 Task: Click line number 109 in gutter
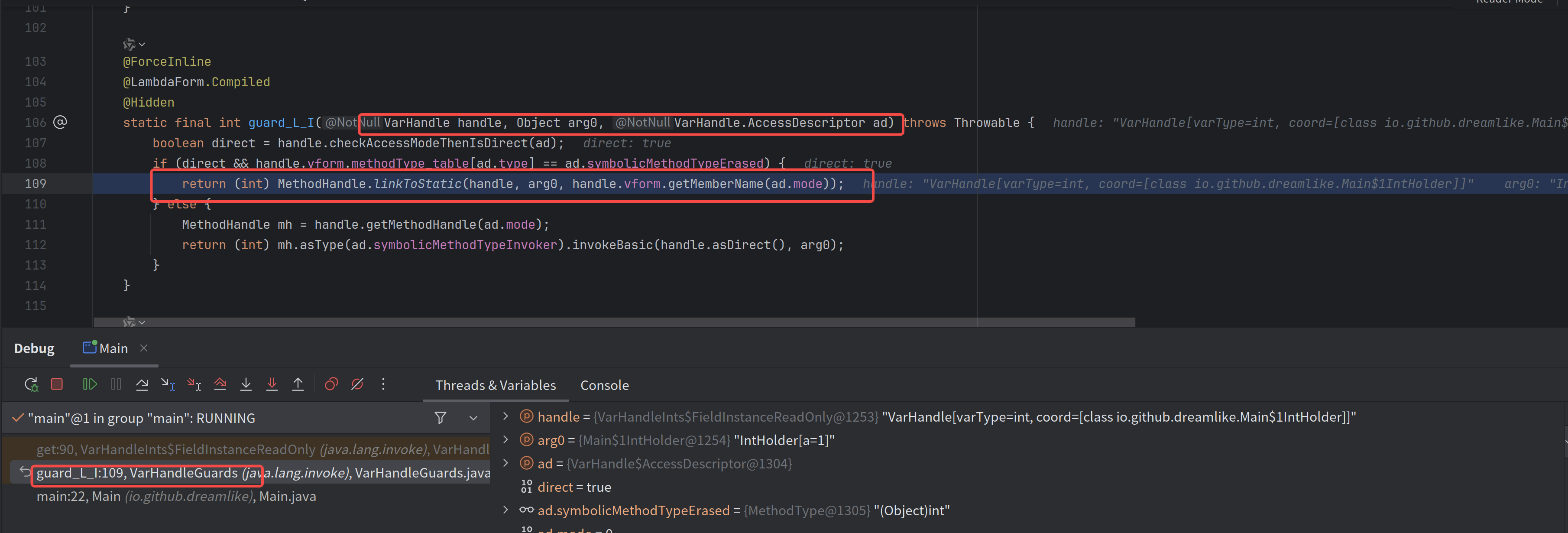tap(36, 183)
